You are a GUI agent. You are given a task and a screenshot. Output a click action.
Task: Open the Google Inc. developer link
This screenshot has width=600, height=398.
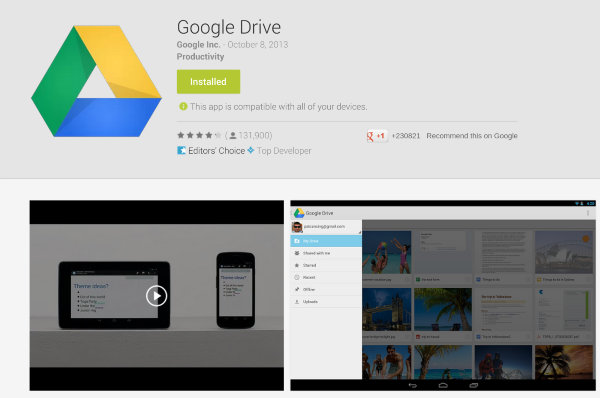(199, 45)
